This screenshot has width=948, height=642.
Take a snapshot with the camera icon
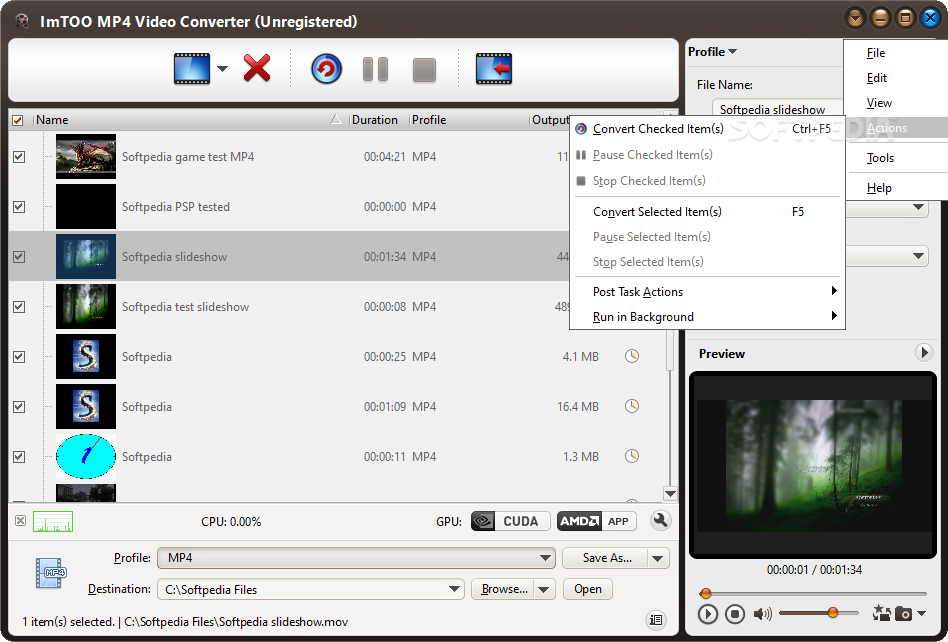(x=903, y=614)
